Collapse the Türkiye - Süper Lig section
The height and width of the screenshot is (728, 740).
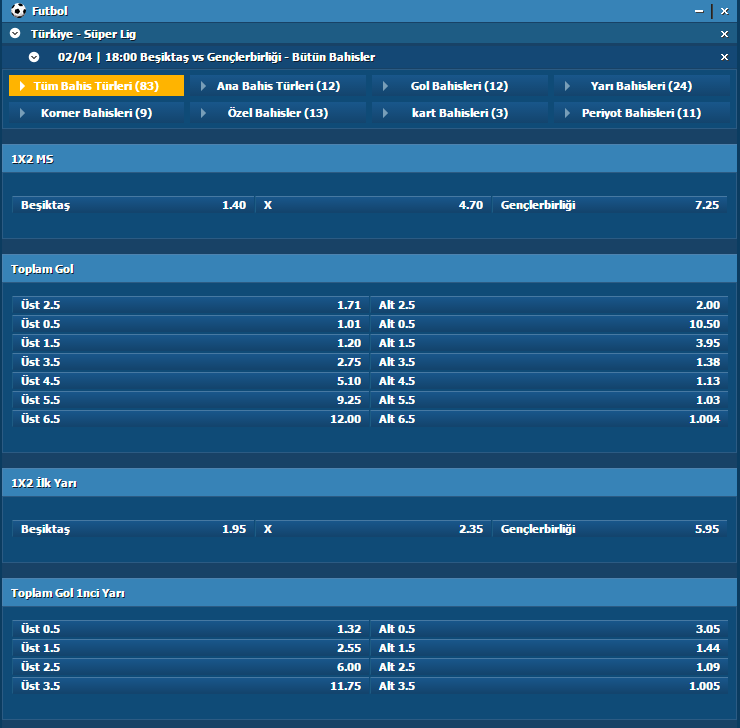pyautogui.click(x=15, y=33)
